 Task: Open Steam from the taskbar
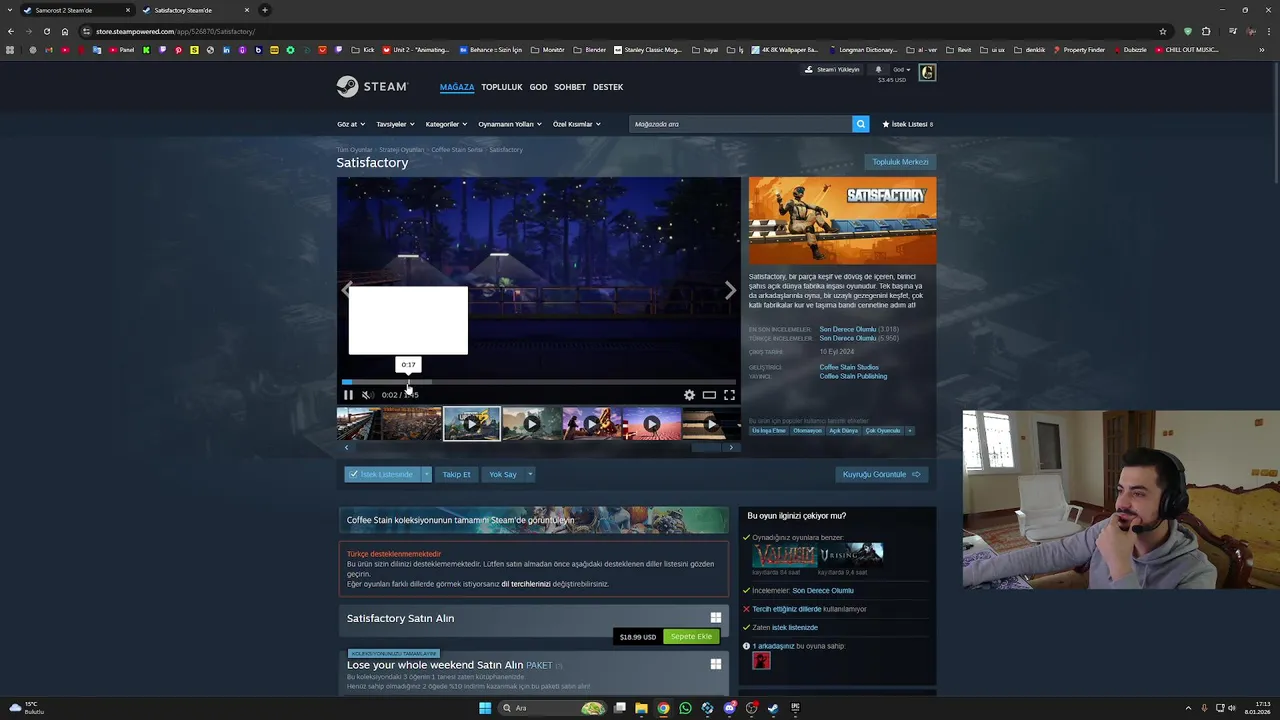coord(773,708)
